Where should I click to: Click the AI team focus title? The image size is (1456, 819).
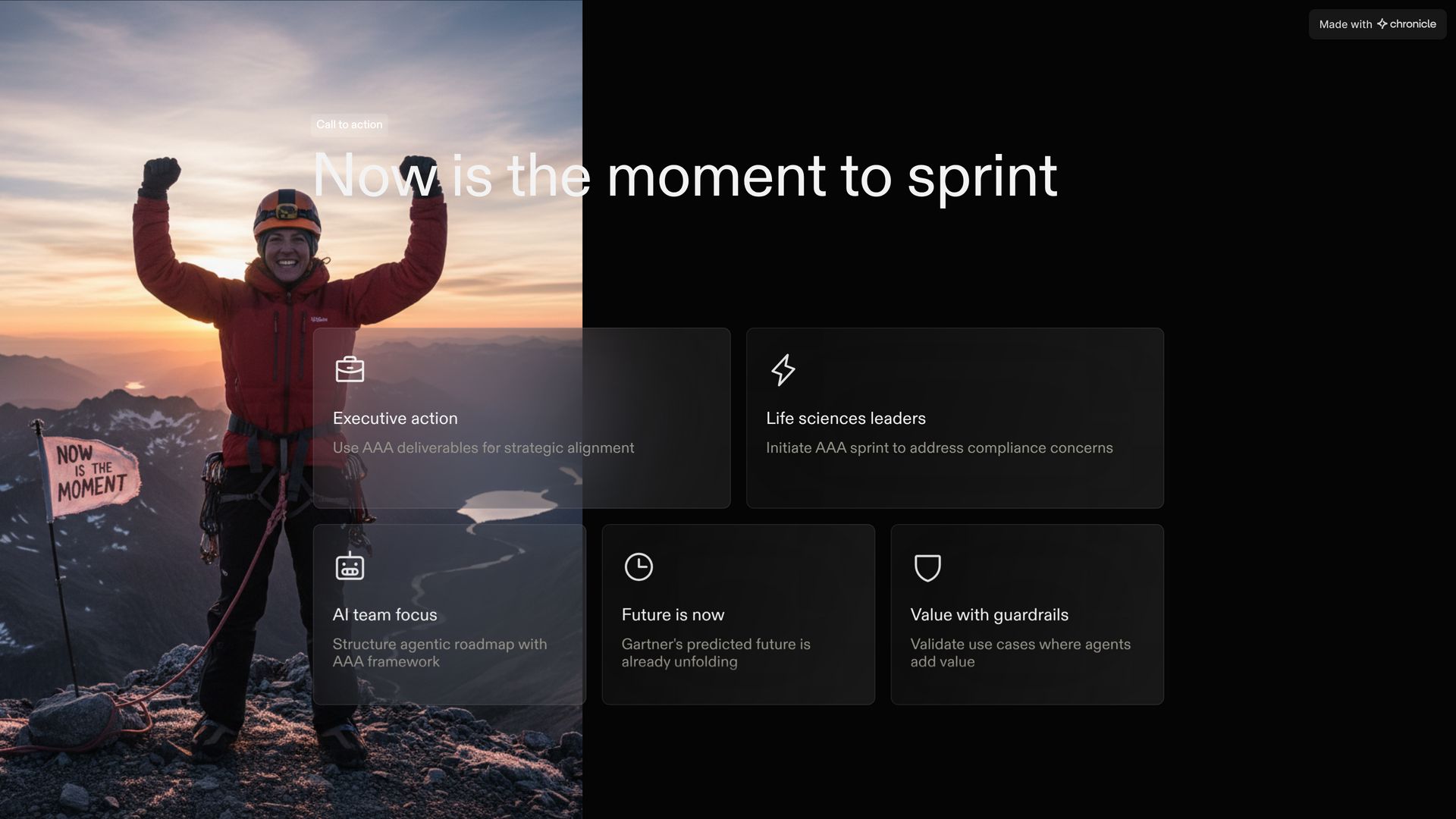tap(384, 615)
